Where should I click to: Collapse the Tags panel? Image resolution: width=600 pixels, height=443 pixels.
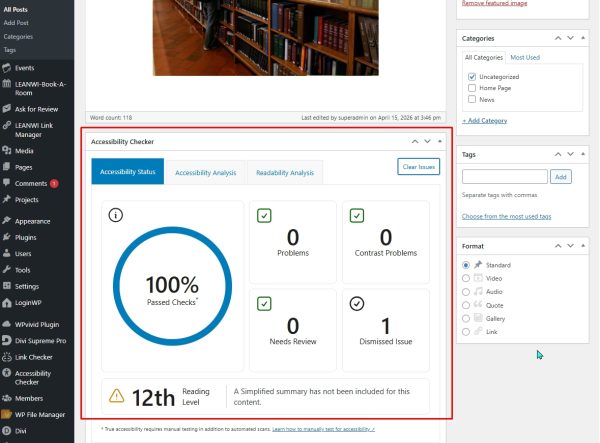tap(583, 154)
